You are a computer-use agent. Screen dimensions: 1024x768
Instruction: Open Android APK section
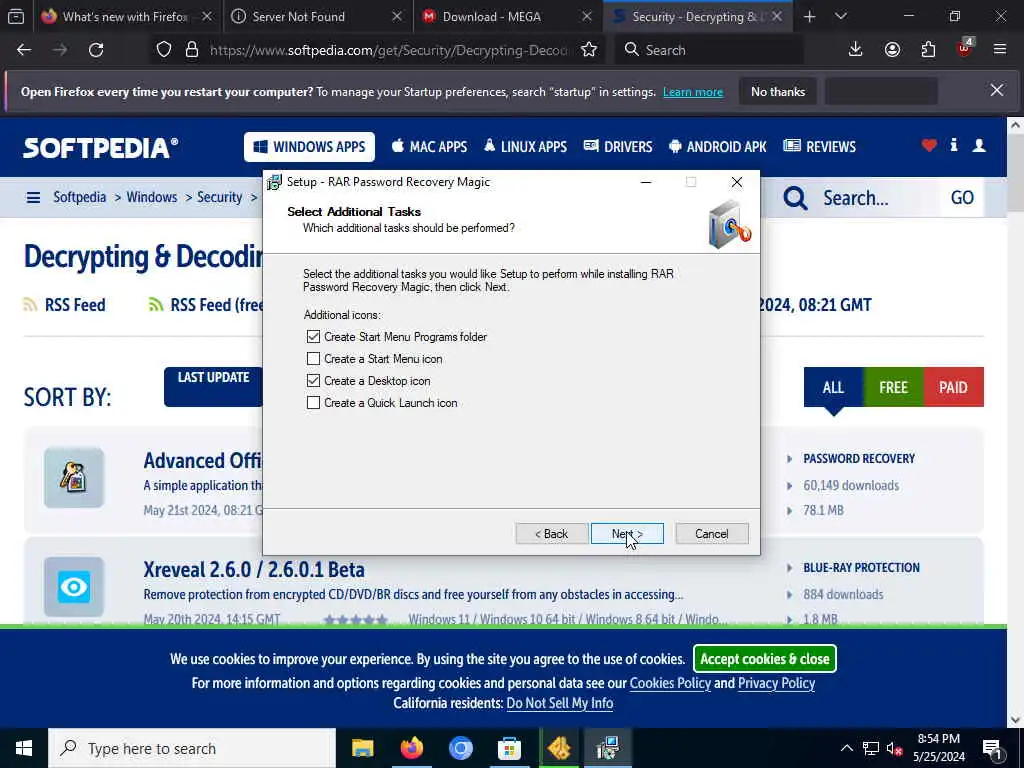coord(718,147)
